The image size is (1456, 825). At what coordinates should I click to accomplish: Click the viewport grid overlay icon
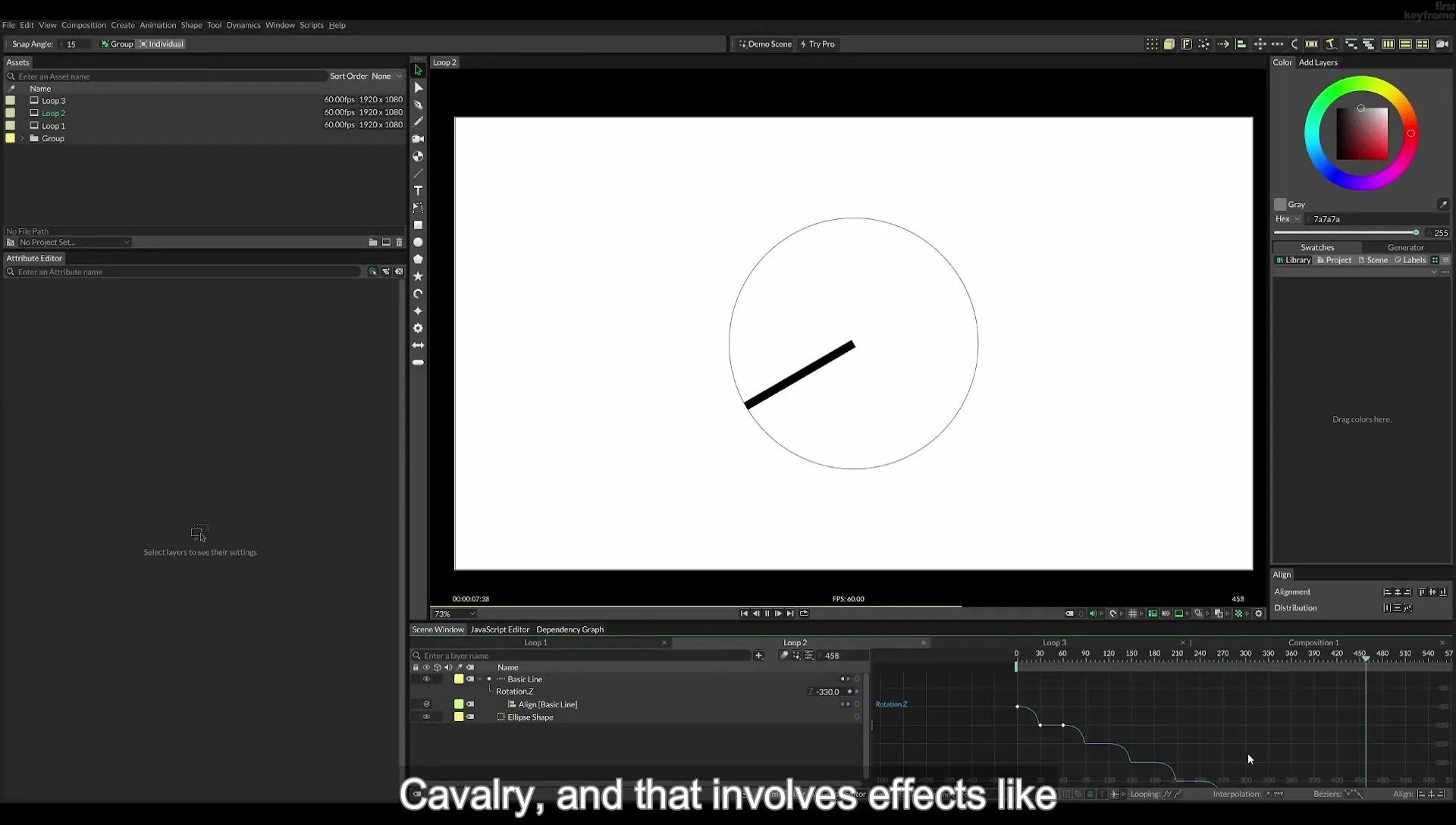click(1133, 613)
